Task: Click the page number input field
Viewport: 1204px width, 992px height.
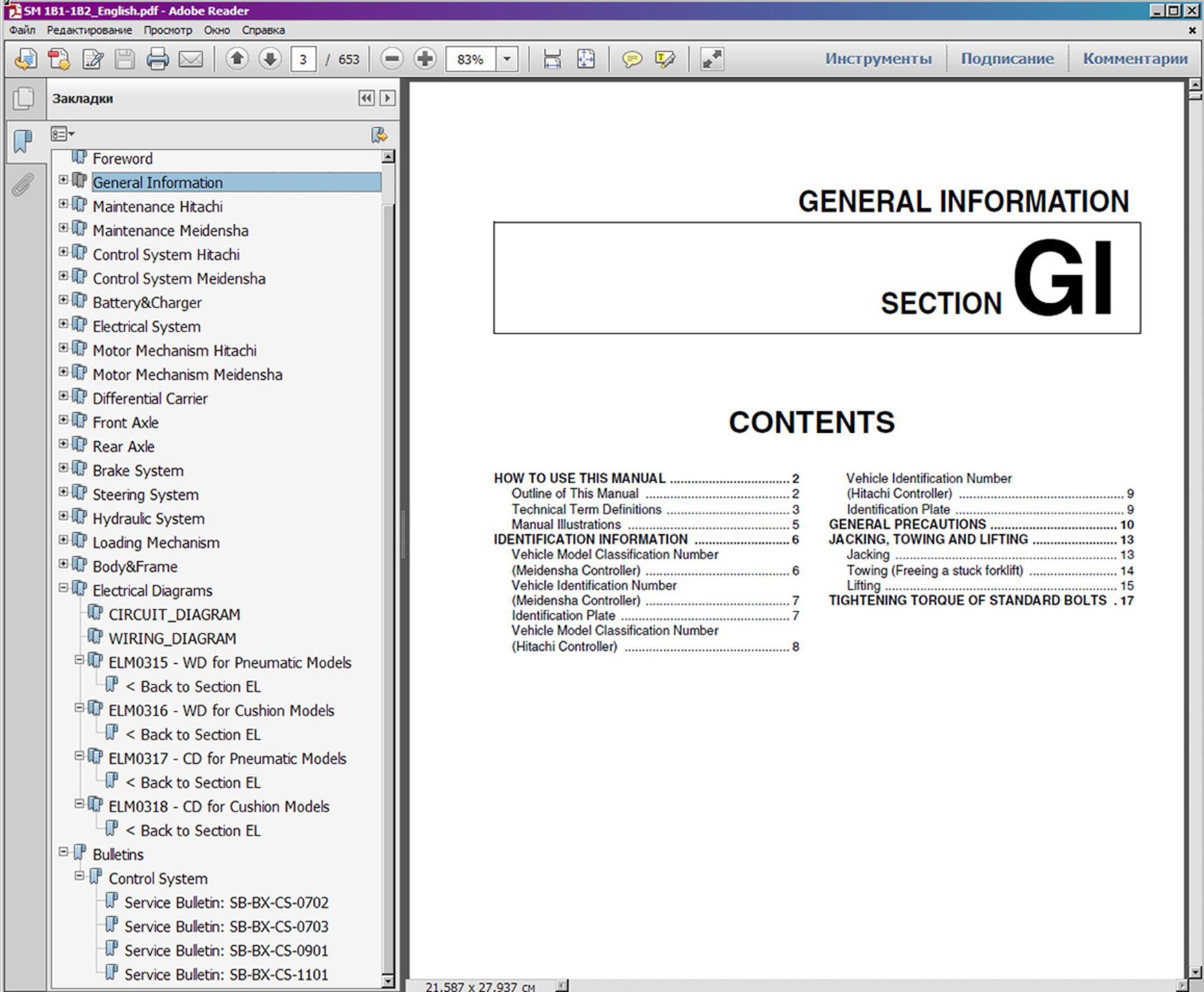Action: click(303, 59)
